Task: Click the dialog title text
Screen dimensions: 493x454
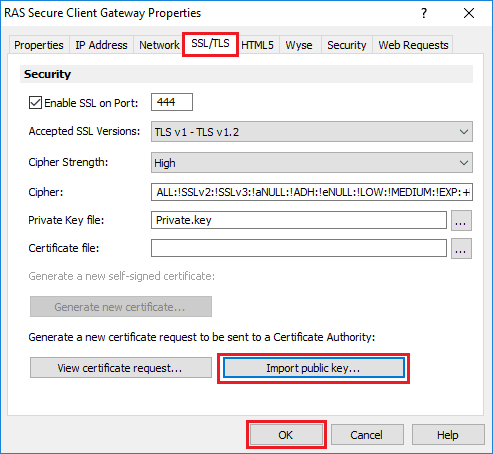Action: click(x=103, y=13)
